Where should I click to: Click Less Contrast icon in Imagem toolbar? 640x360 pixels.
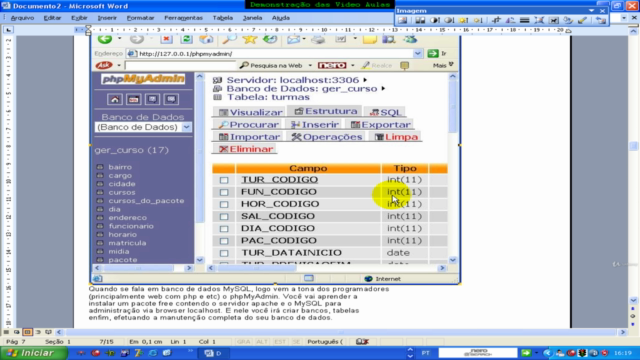(449, 20)
